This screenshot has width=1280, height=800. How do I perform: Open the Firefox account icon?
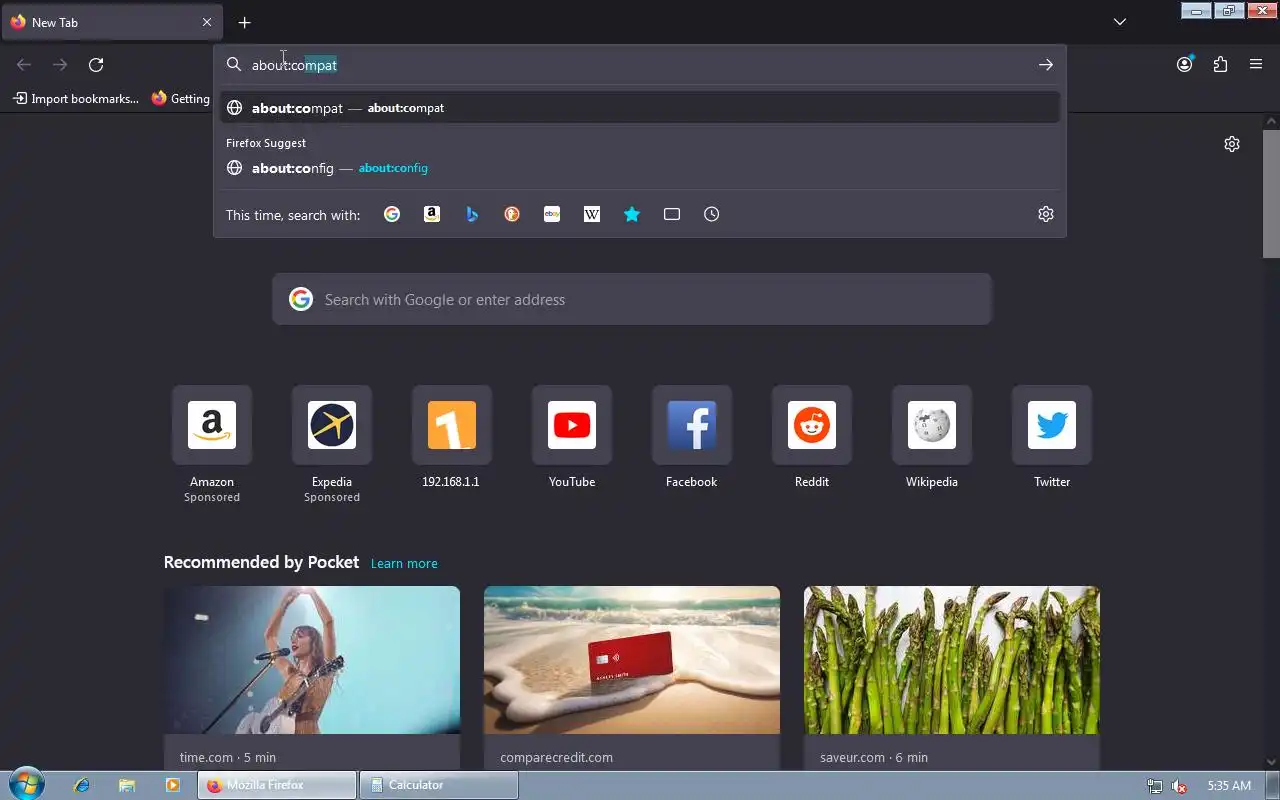pyautogui.click(x=1185, y=65)
